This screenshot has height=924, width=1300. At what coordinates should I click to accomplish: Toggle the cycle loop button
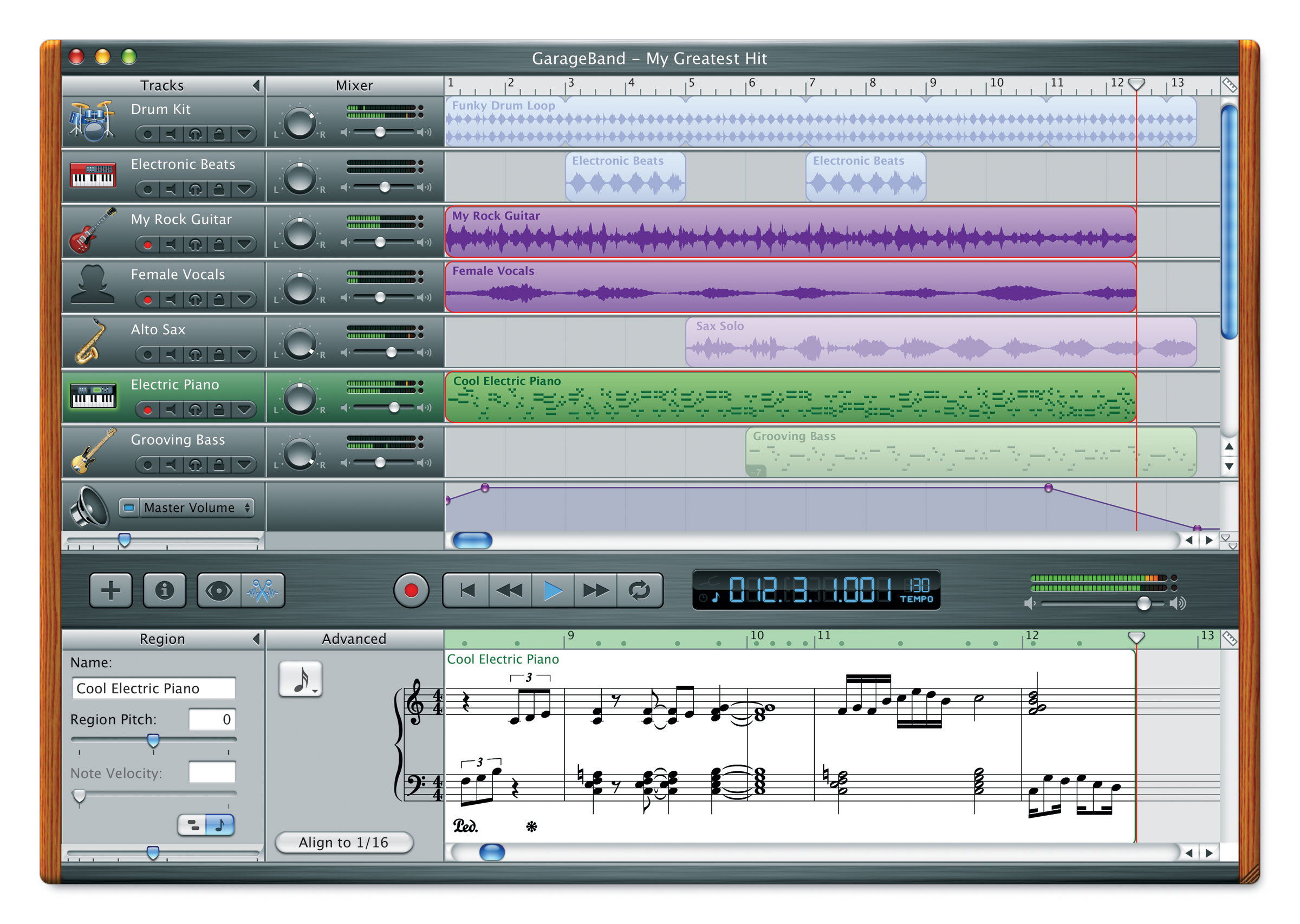pos(640,590)
